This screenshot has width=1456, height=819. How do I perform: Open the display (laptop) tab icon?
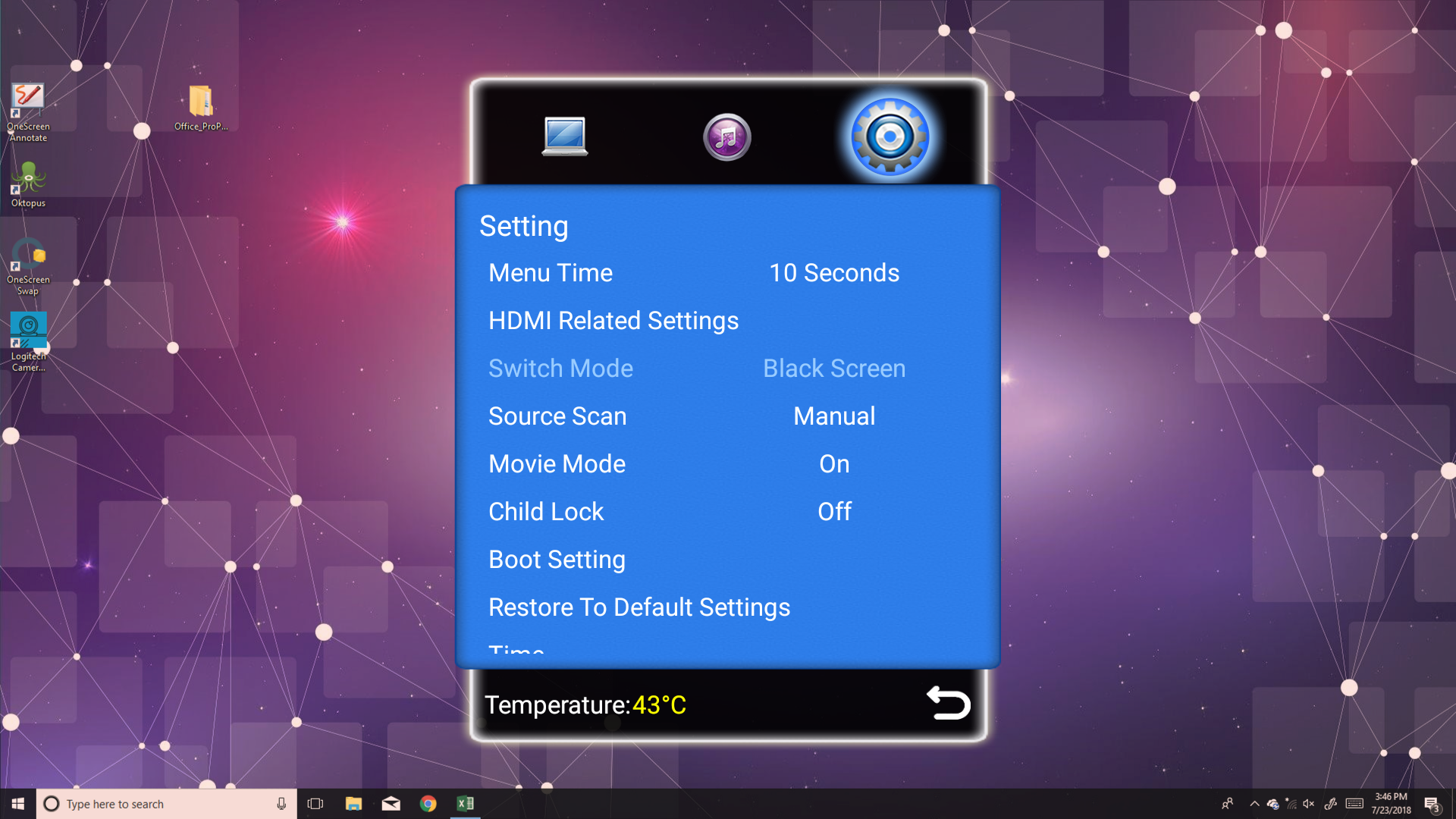click(565, 136)
